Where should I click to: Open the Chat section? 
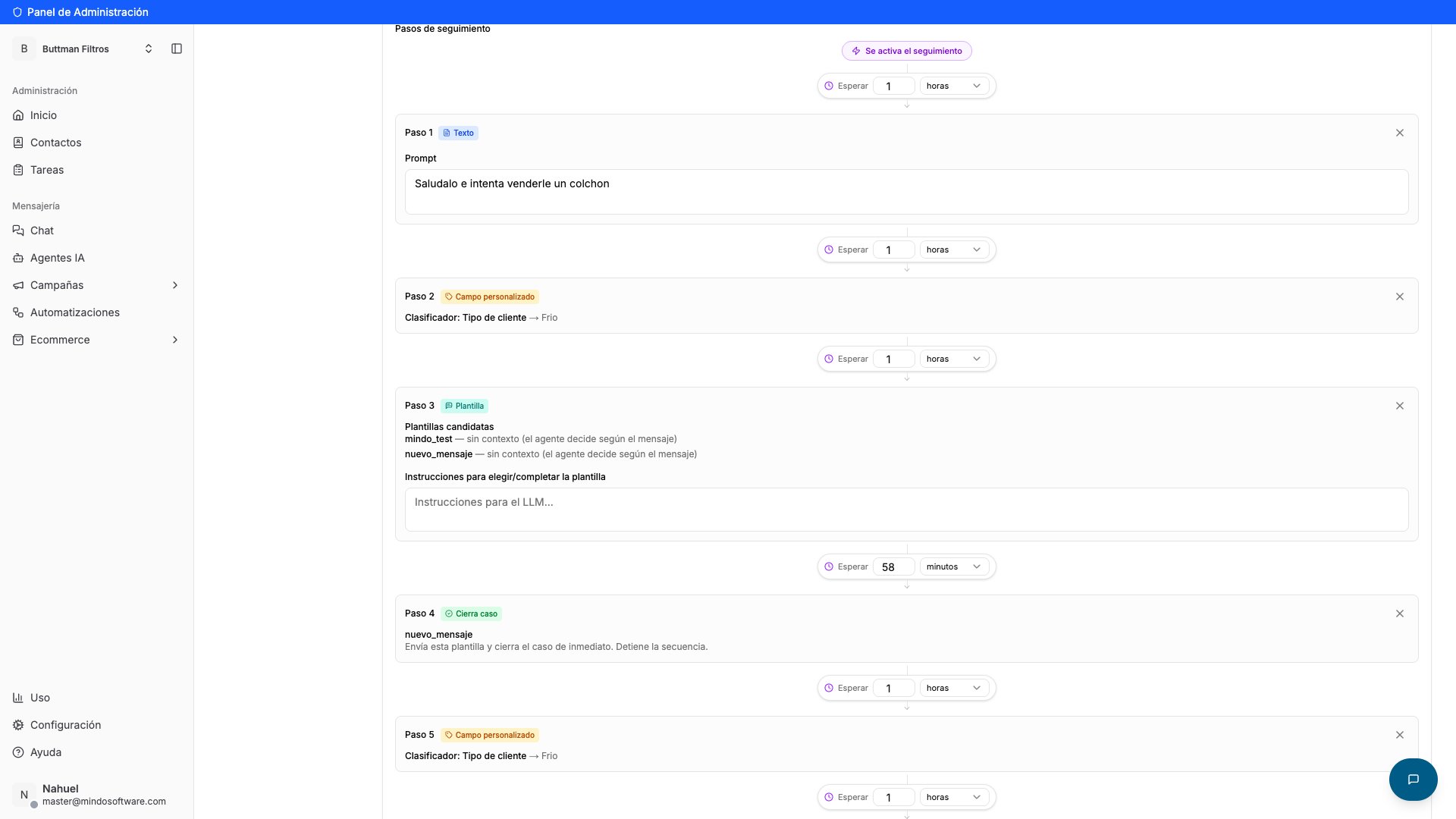click(97, 231)
